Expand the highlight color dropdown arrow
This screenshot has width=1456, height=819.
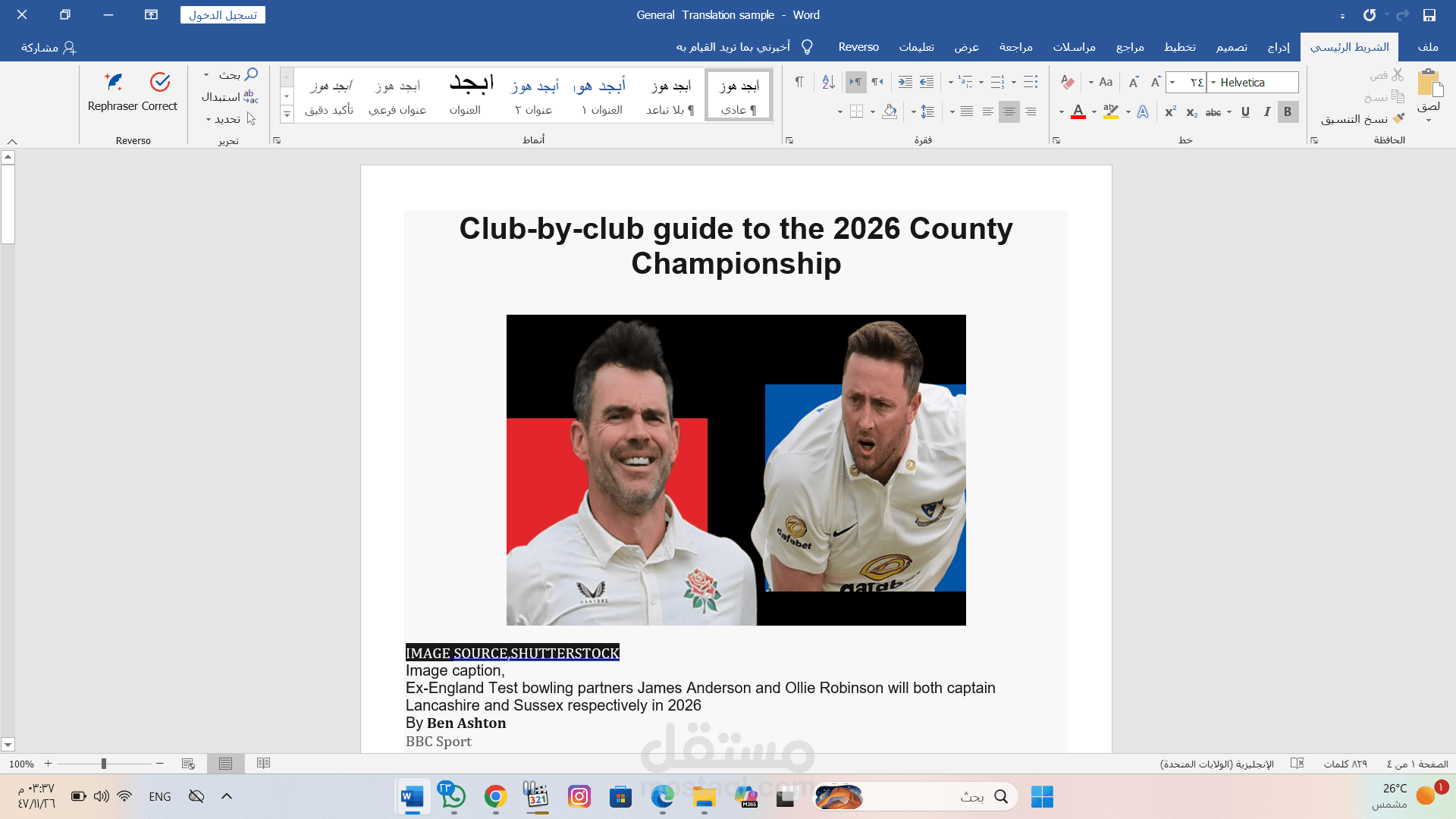tap(1094, 112)
